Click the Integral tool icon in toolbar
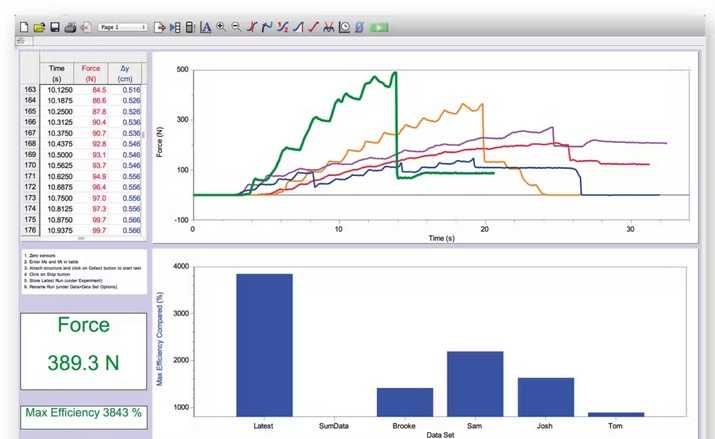715x439 pixels. [359, 27]
